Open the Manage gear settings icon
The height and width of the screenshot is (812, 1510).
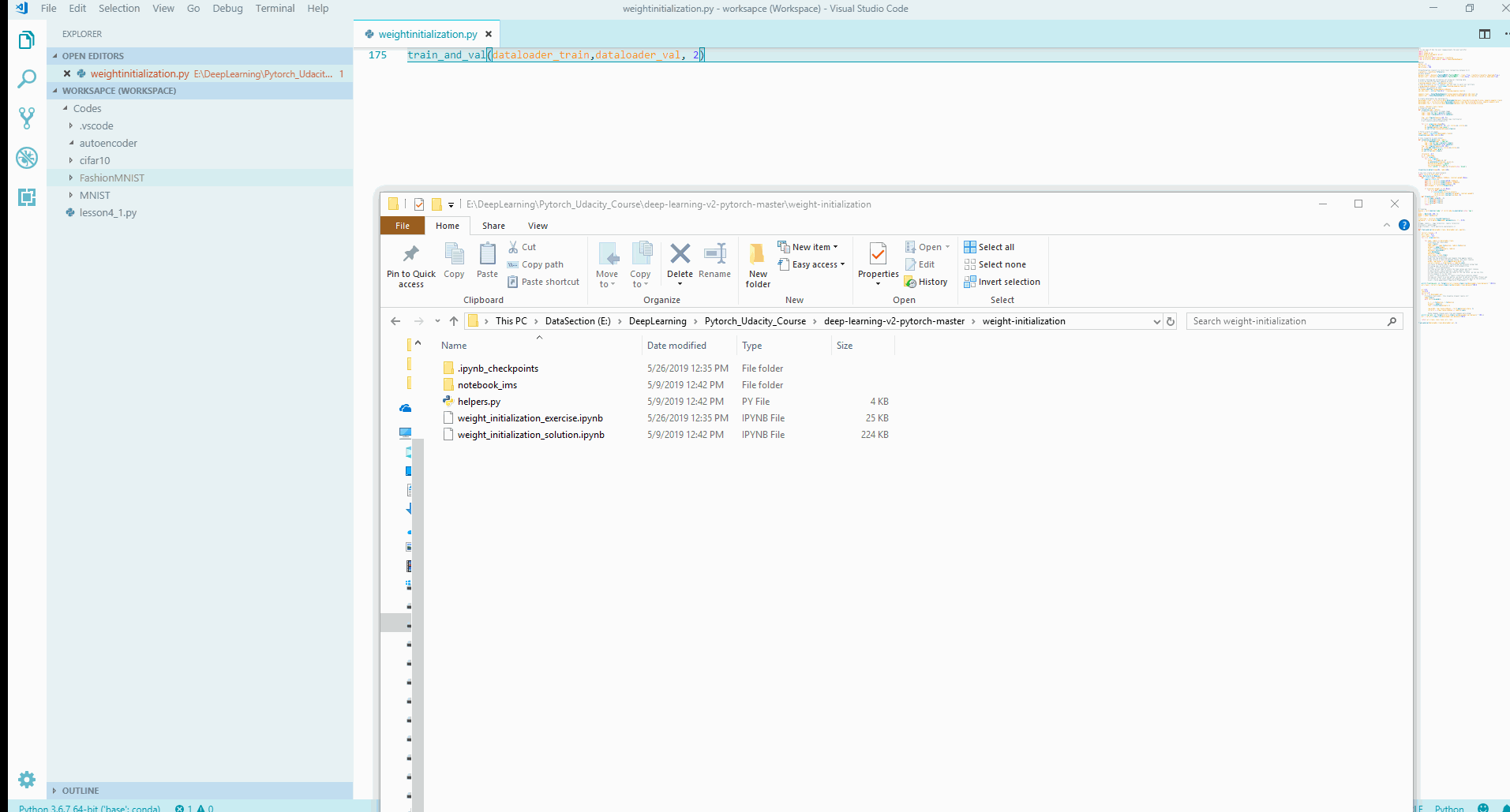(x=27, y=780)
